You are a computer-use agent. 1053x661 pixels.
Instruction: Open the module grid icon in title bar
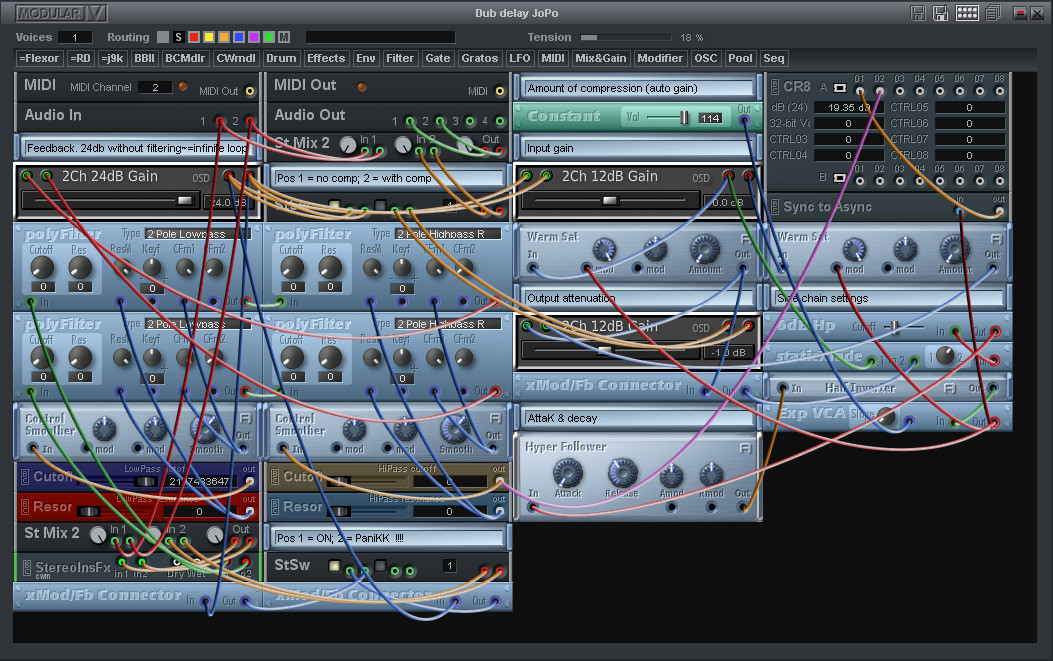[966, 13]
